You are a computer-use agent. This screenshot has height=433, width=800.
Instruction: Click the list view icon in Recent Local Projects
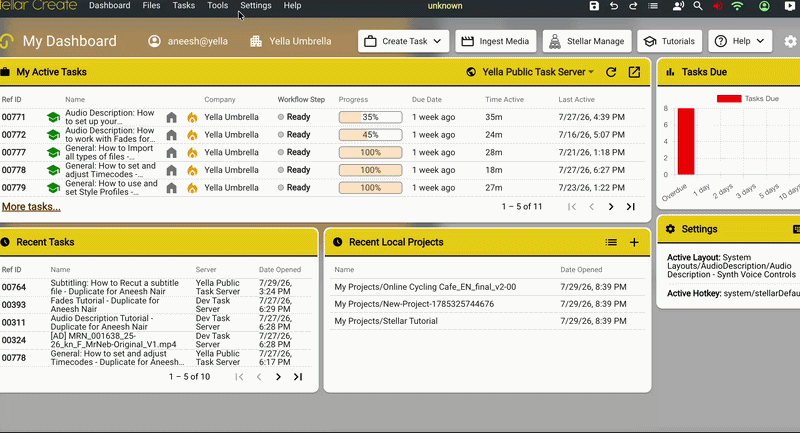click(611, 242)
